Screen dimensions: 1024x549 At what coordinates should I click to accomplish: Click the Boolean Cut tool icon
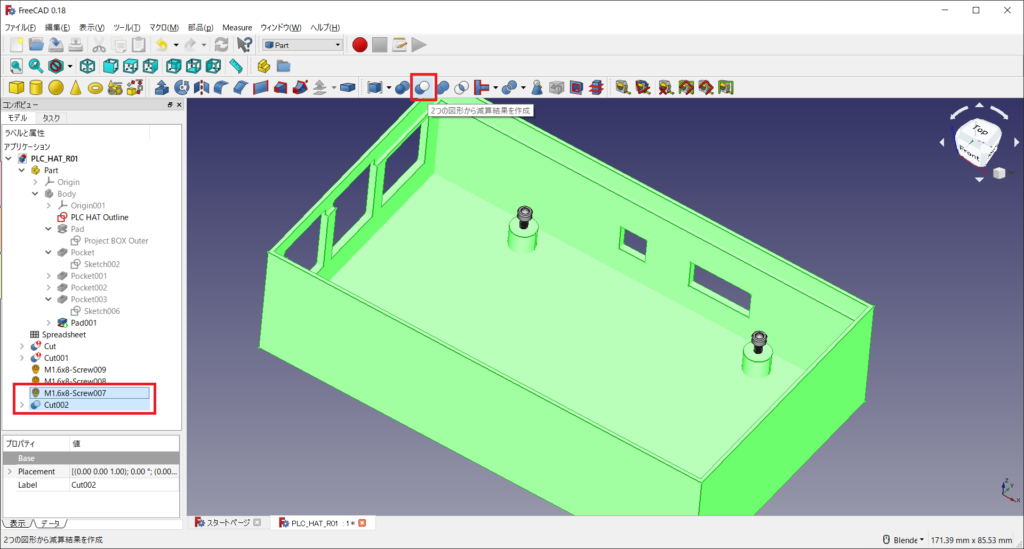click(423, 87)
